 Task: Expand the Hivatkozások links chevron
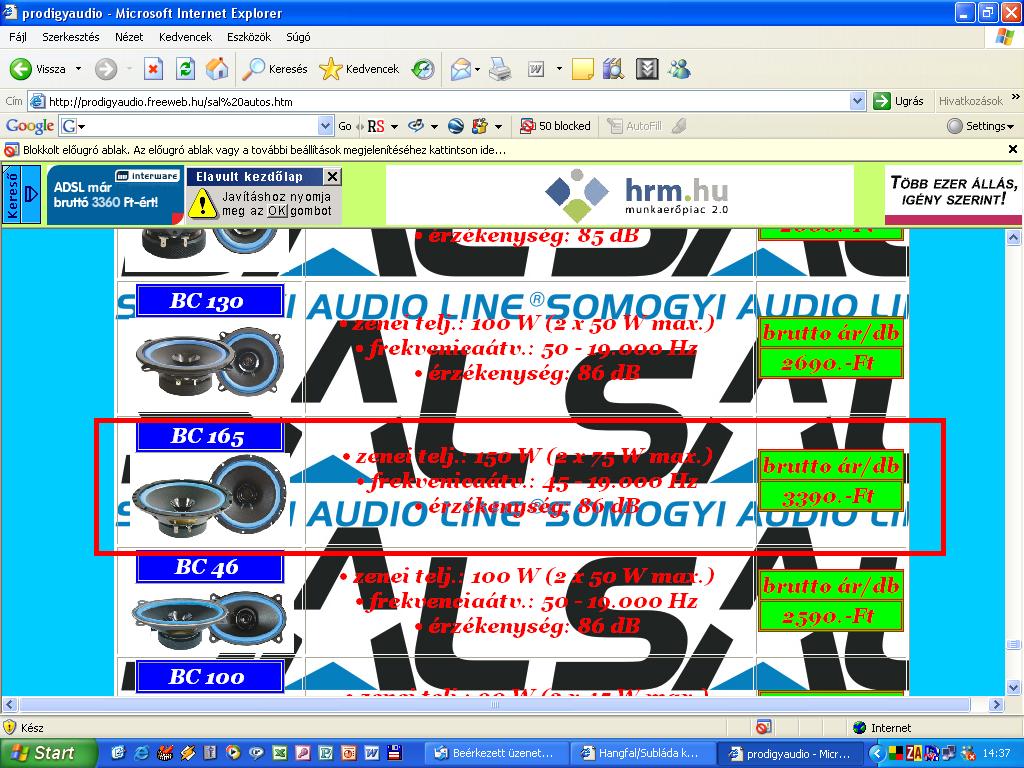[x=1016, y=97]
